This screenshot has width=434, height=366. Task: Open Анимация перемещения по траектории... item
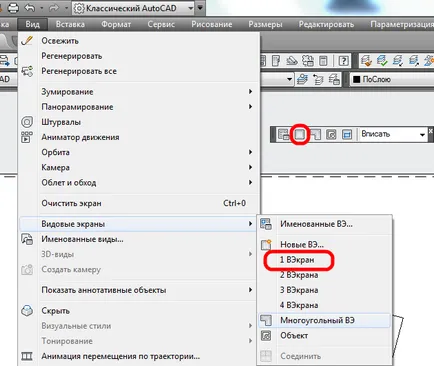(x=138, y=356)
